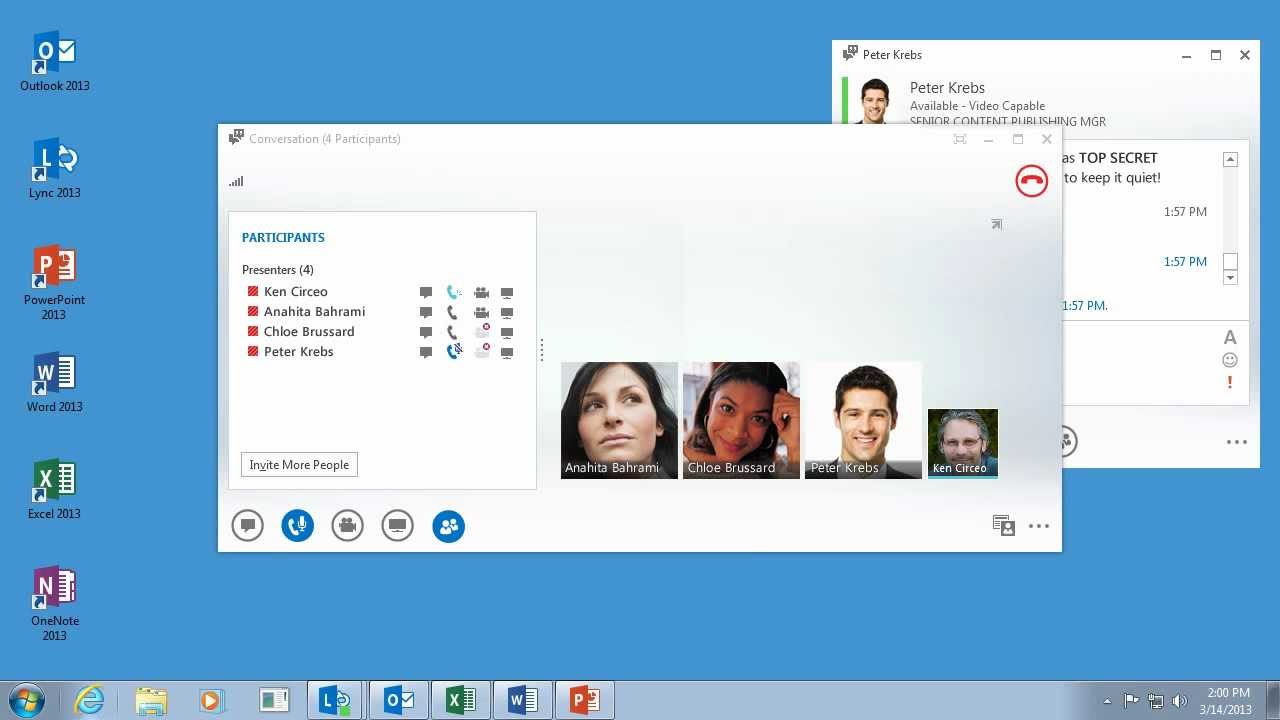Click Peter Krebs's IM icon
Image resolution: width=1280 pixels, height=720 pixels.
click(x=426, y=353)
